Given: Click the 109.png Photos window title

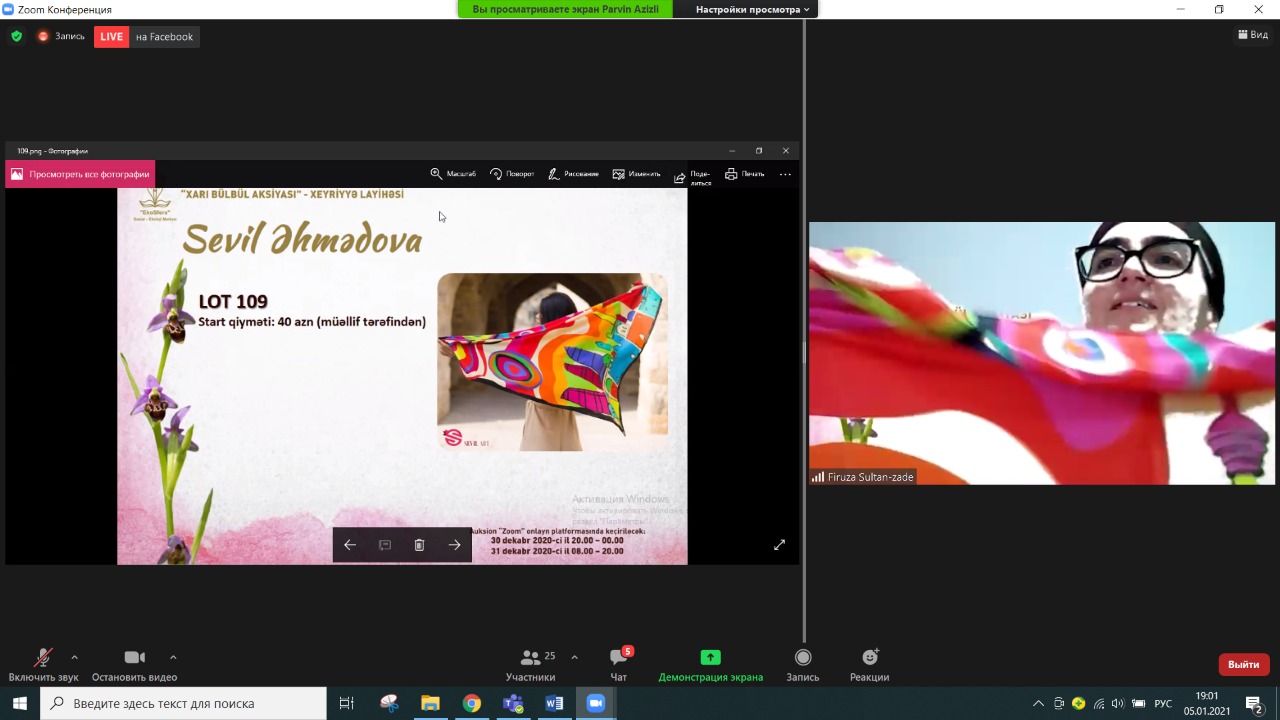Looking at the screenshot, I should coord(52,151).
